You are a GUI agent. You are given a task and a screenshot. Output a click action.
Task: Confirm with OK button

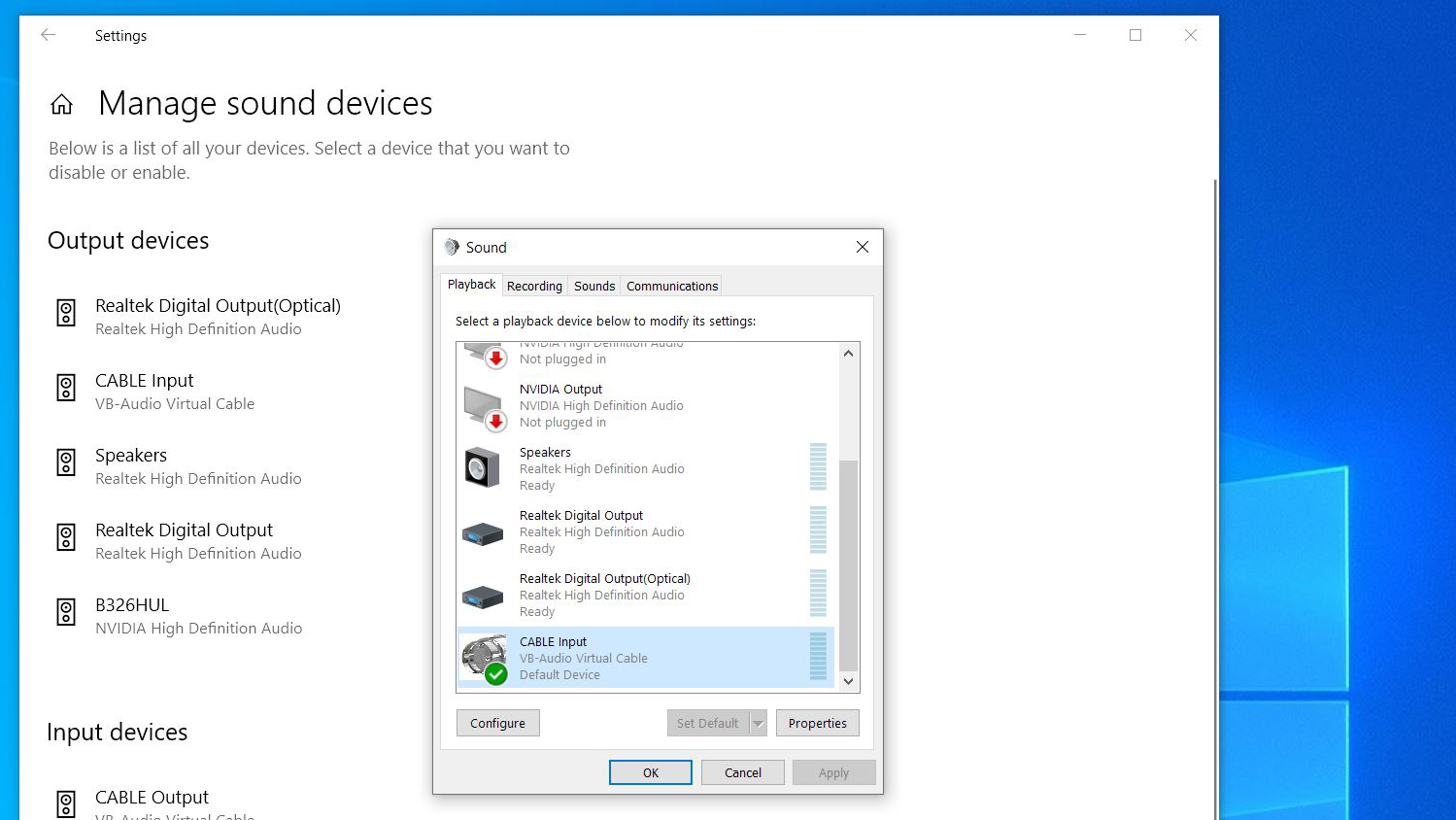(651, 772)
